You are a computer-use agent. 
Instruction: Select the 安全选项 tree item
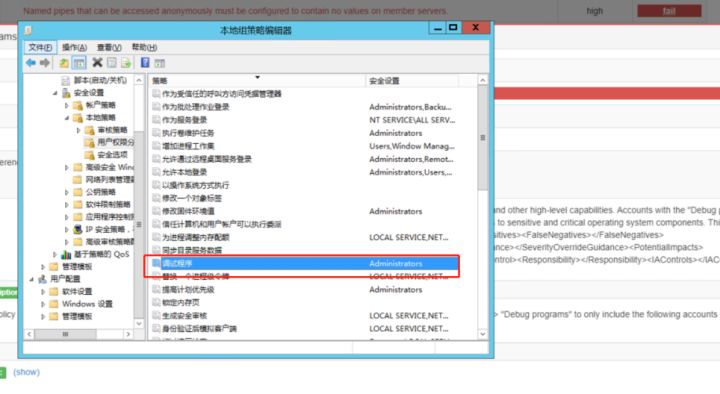(x=112, y=155)
